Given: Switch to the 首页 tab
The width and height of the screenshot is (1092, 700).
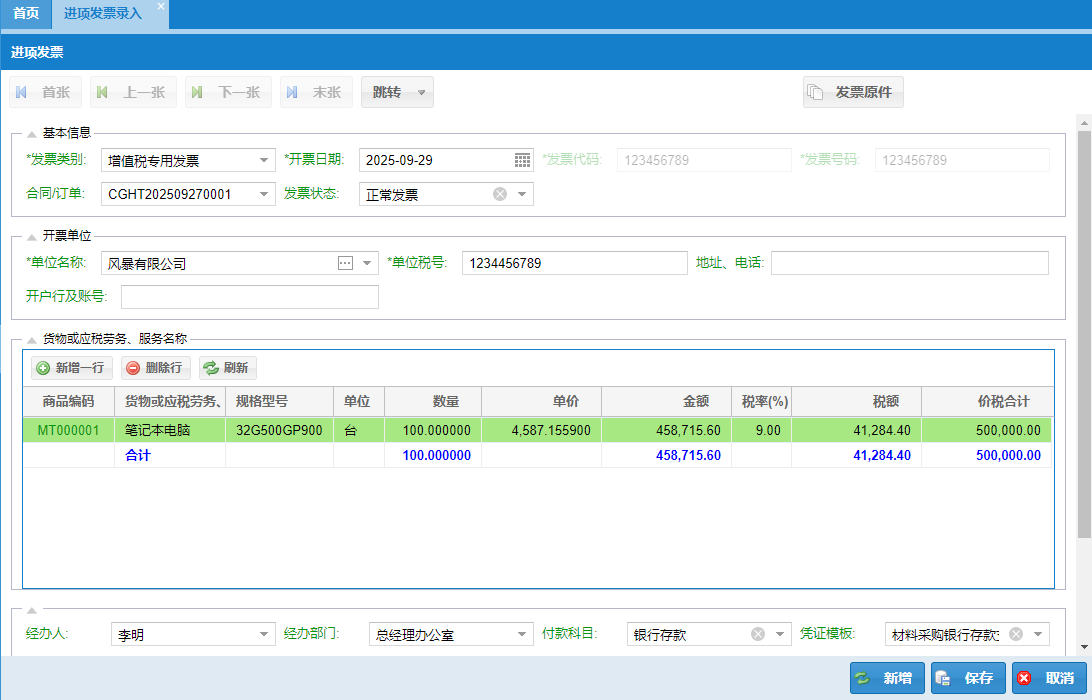Looking at the screenshot, I should [26, 14].
